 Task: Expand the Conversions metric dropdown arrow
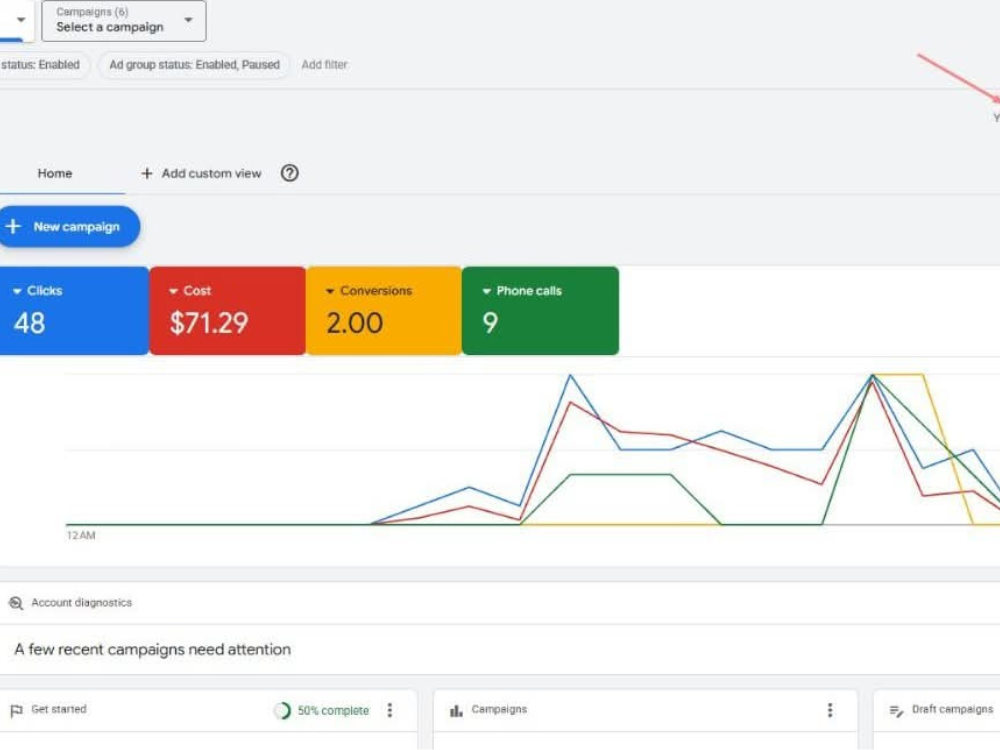pos(330,291)
